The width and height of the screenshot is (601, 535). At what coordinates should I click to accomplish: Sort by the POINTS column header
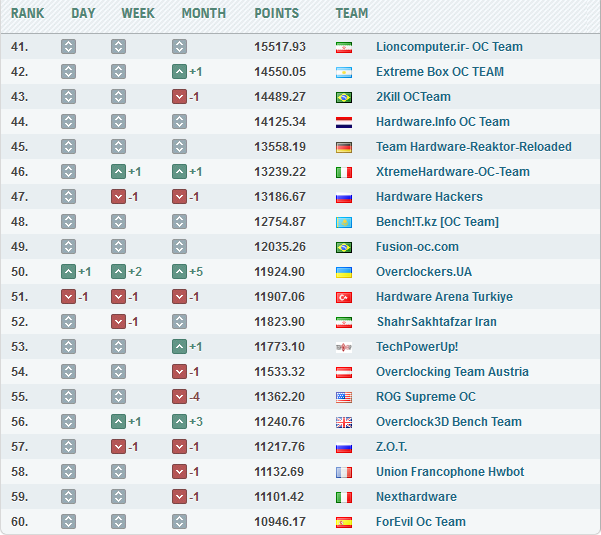277,13
